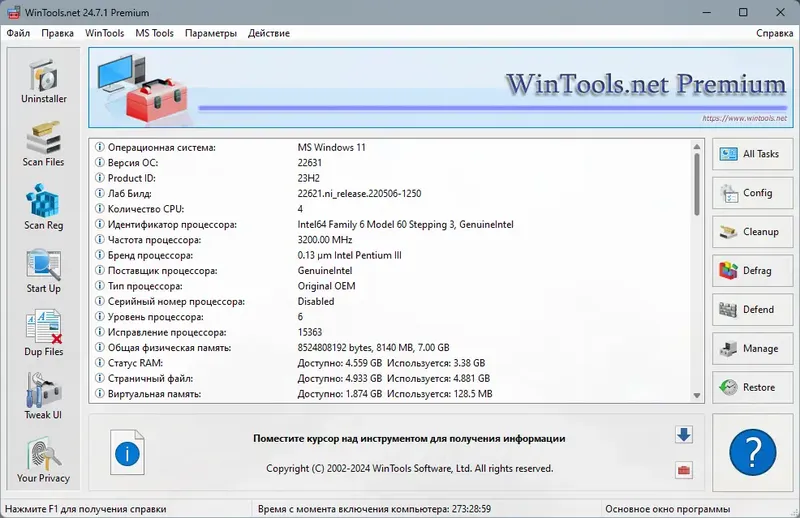
Task: Open the Uninstaller tool
Action: pos(44,82)
